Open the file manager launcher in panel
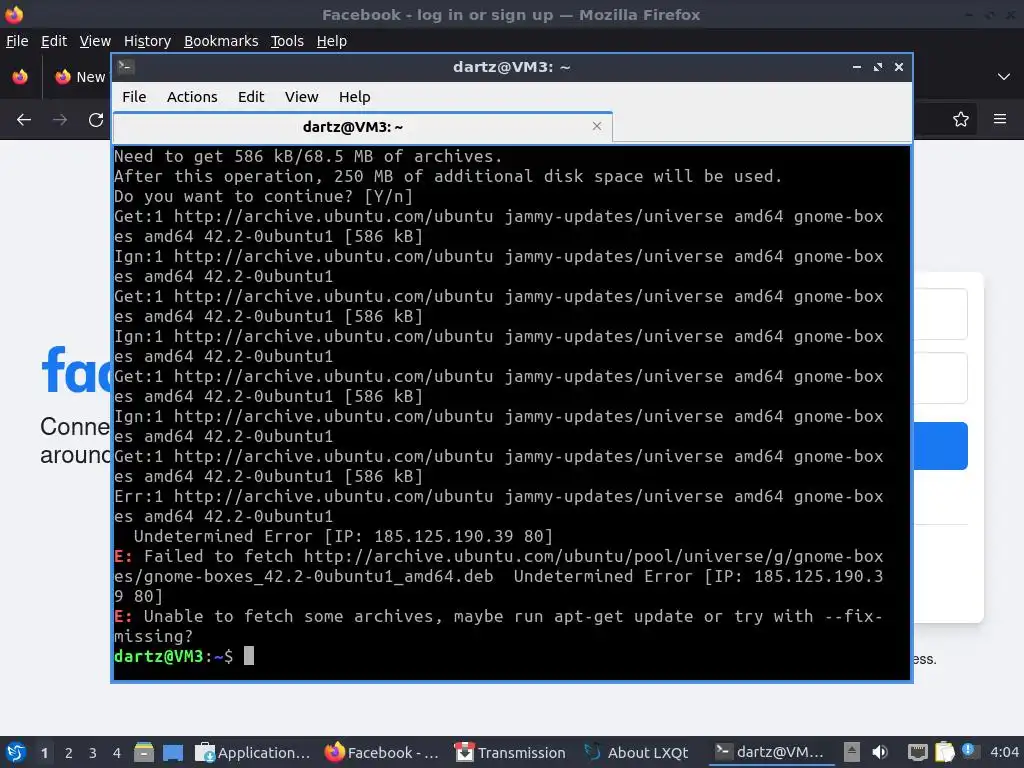The image size is (1024, 768). pos(144,752)
